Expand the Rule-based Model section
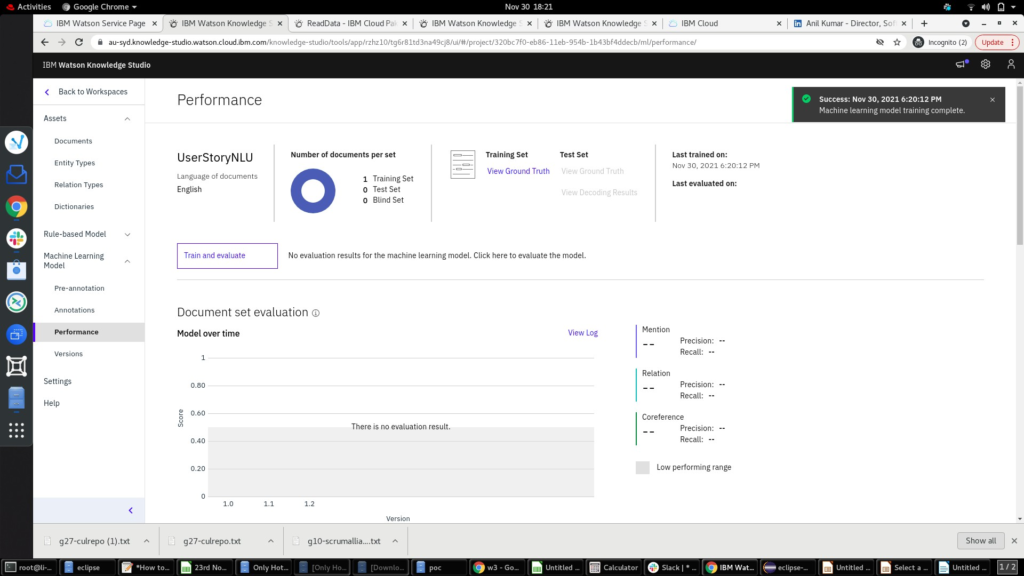 click(x=127, y=234)
